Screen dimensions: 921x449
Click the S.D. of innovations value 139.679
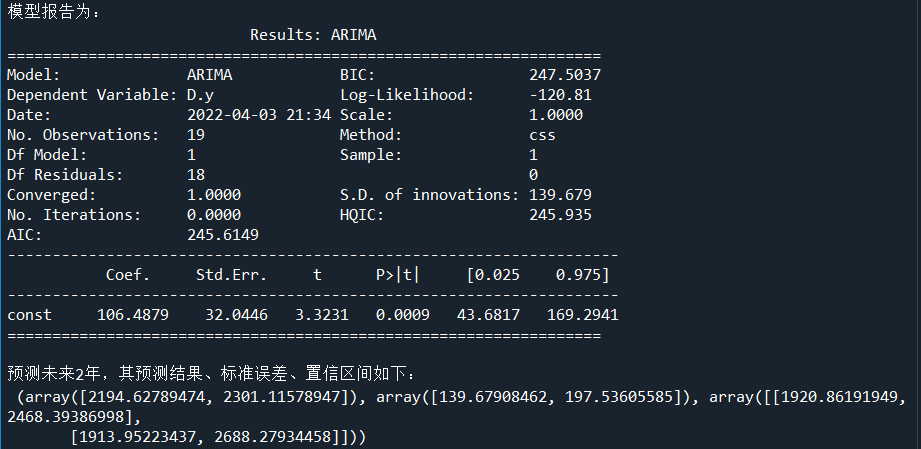point(560,195)
